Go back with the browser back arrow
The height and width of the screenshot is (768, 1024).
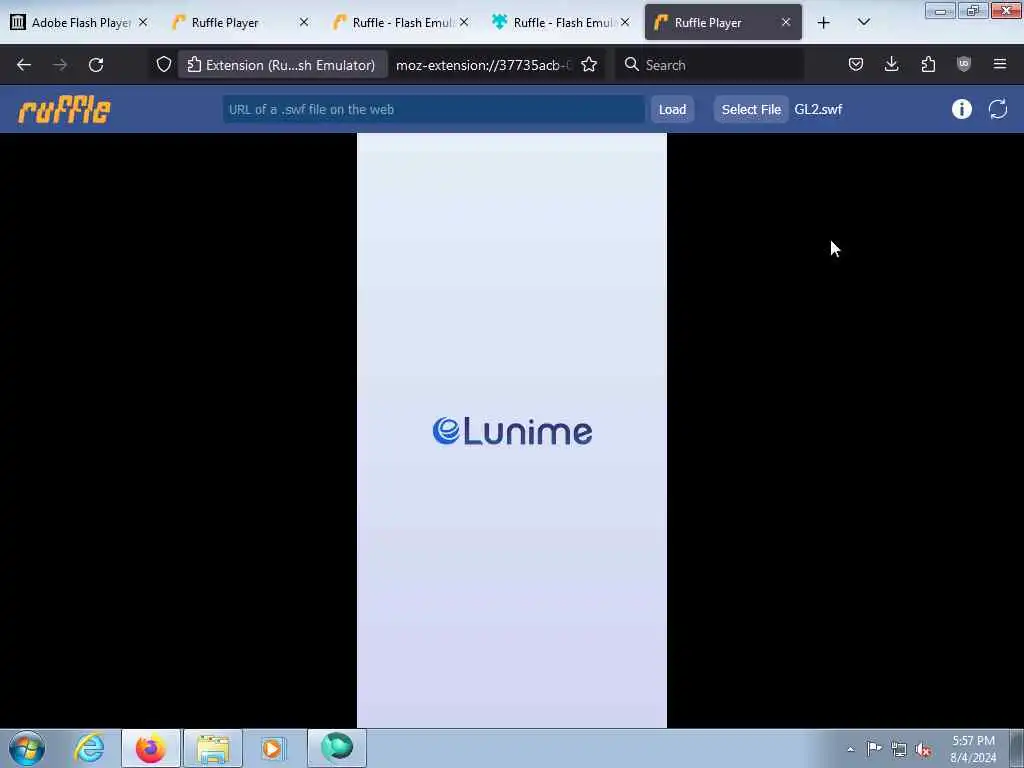point(24,65)
